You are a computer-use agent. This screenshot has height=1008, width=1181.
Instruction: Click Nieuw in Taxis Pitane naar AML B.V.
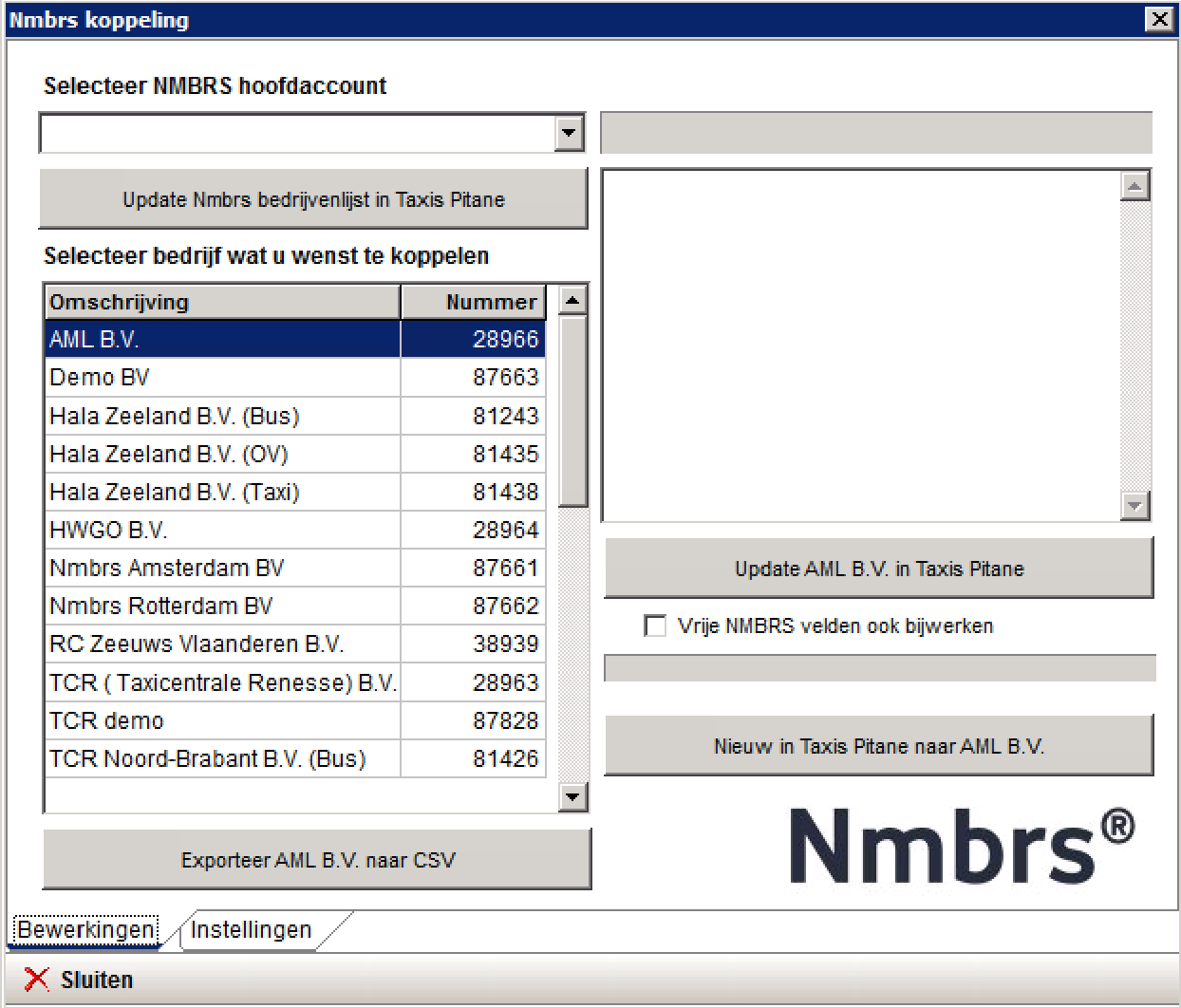click(x=879, y=746)
